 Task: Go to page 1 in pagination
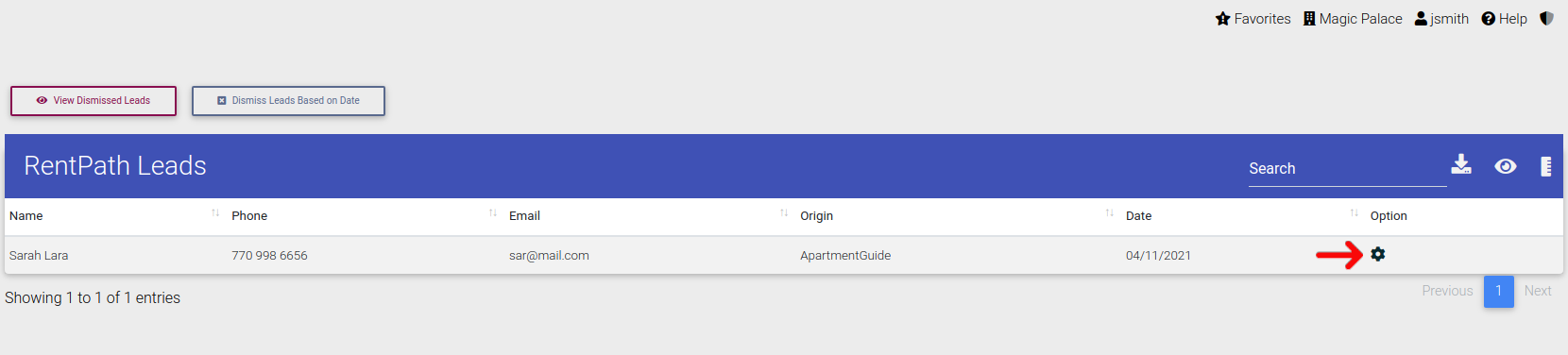click(x=1499, y=291)
